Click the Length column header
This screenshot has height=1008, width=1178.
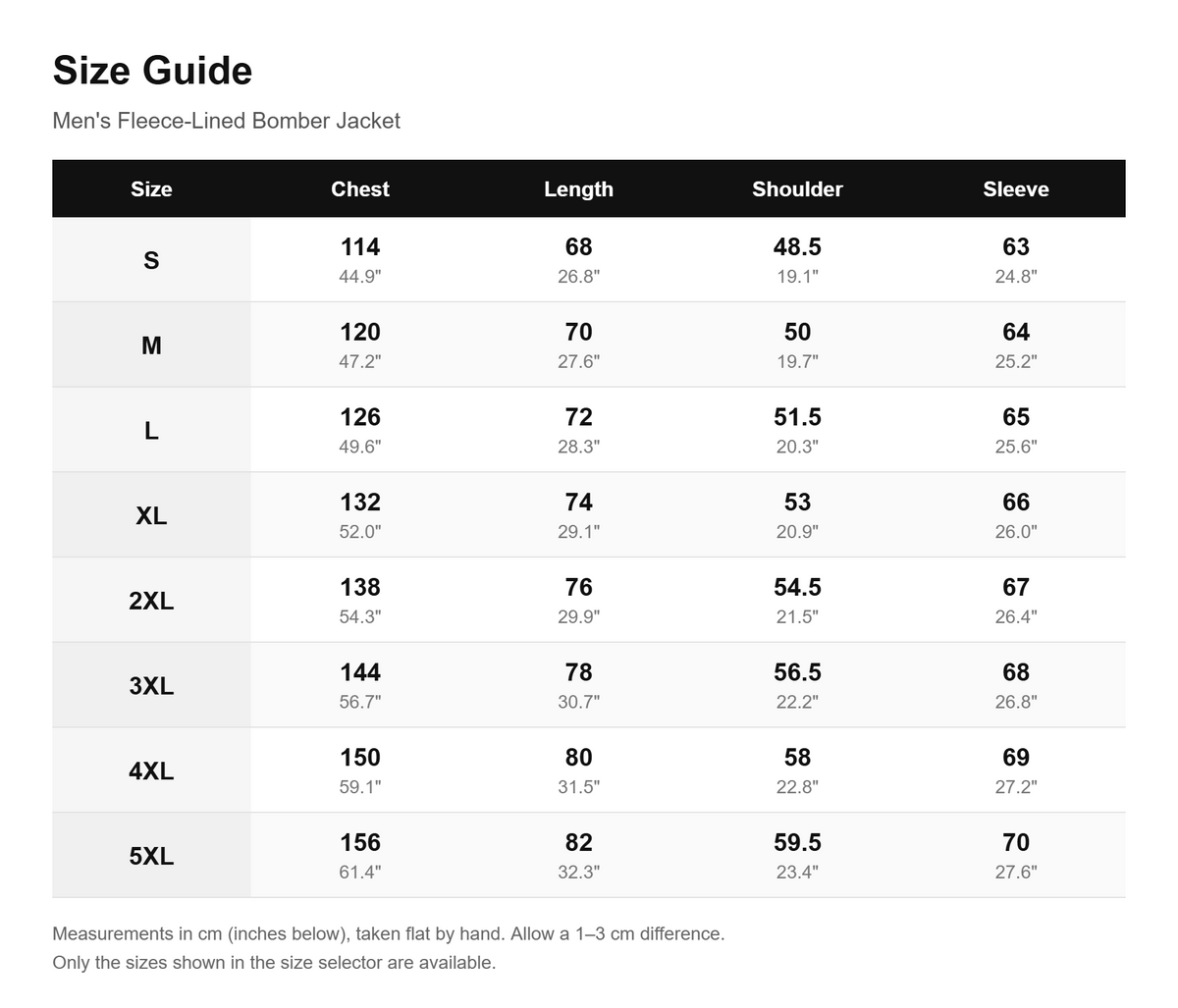pyautogui.click(x=578, y=188)
